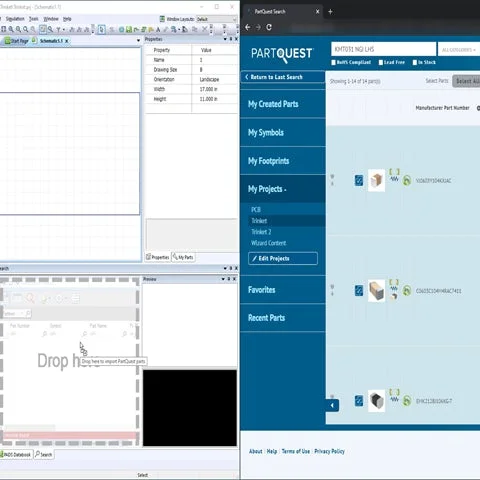
Task: Open the Window menu
Action: pos(51,19)
